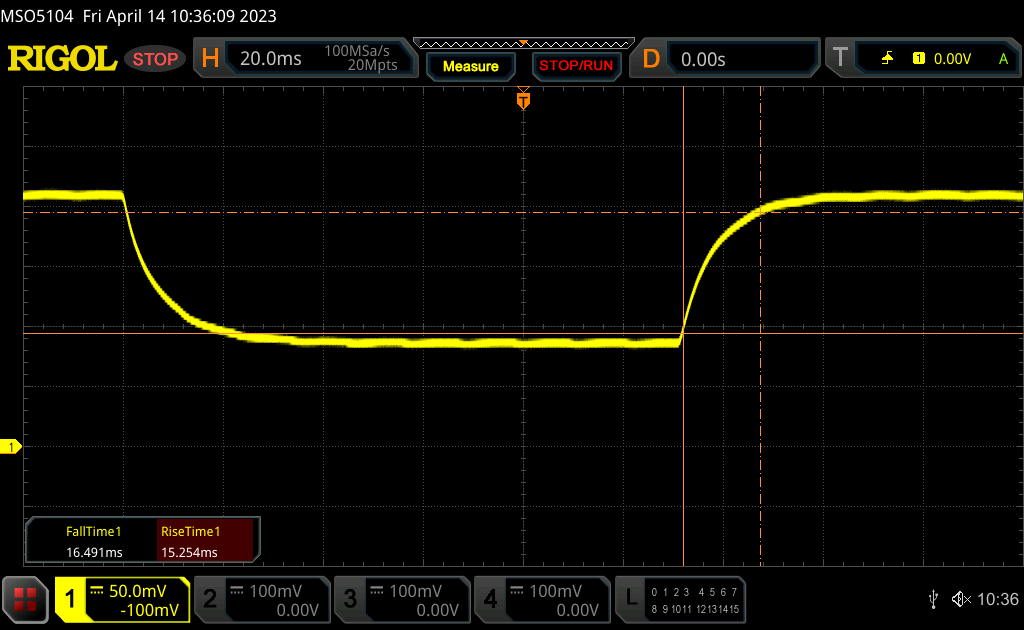The width and height of the screenshot is (1024, 630).
Task: Open the T trigger settings label
Action: tap(840, 59)
